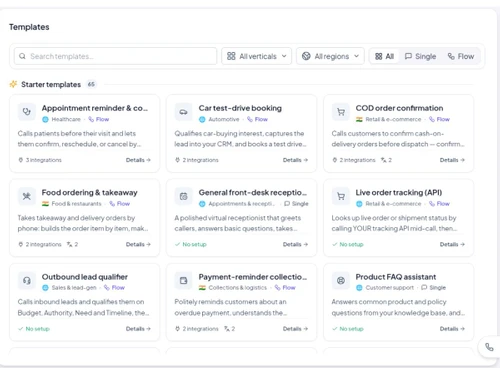
Task: Select the All filter tab
Action: (x=384, y=56)
